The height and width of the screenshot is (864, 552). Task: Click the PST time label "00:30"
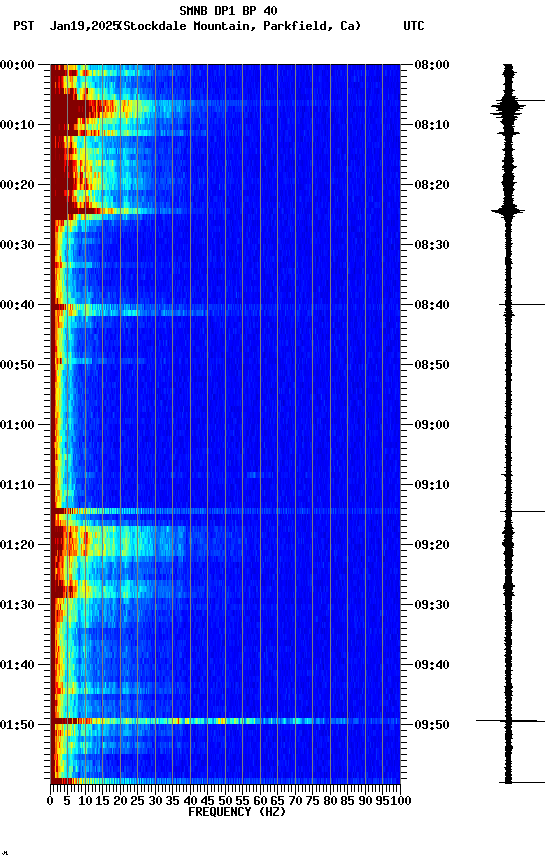[17, 245]
